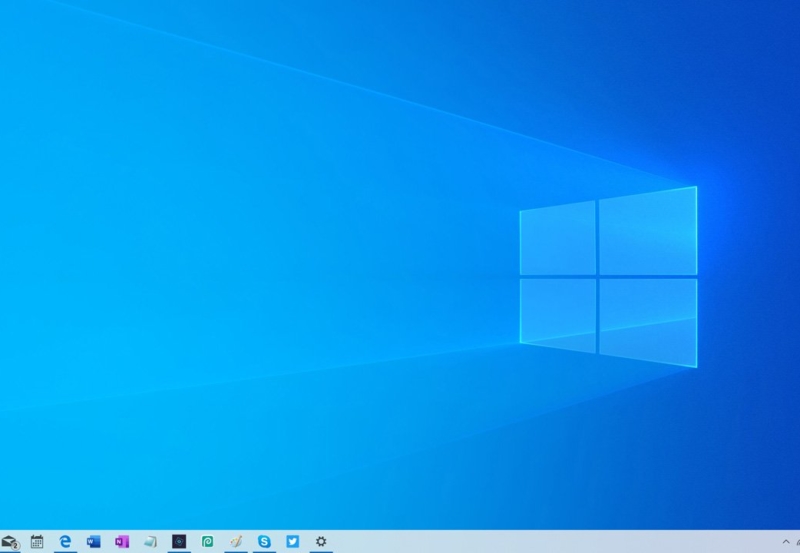Viewport: 800px width, 553px height.
Task: Open the Mail app in the taskbar
Action: point(10,542)
